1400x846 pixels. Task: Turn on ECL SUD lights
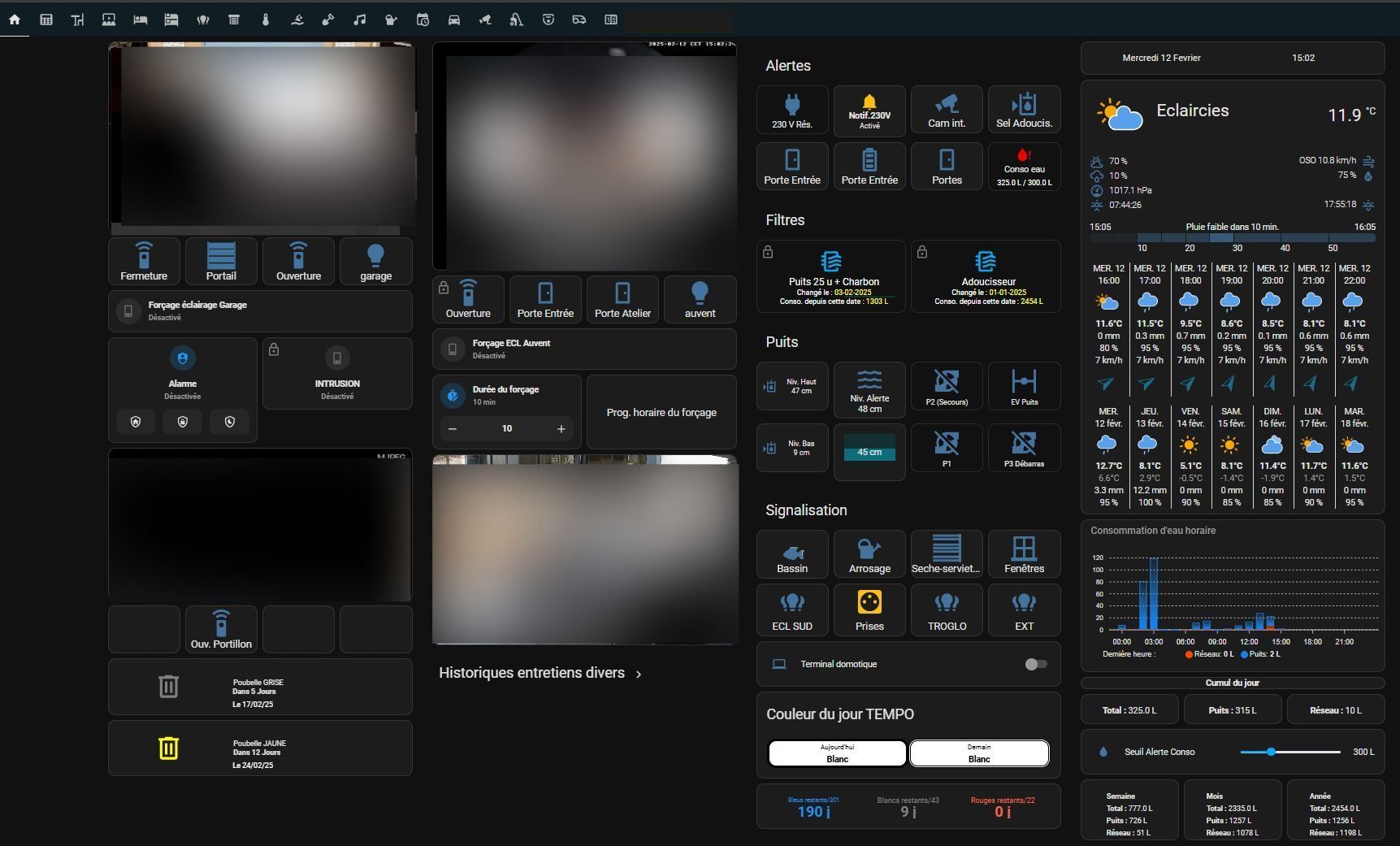click(792, 610)
